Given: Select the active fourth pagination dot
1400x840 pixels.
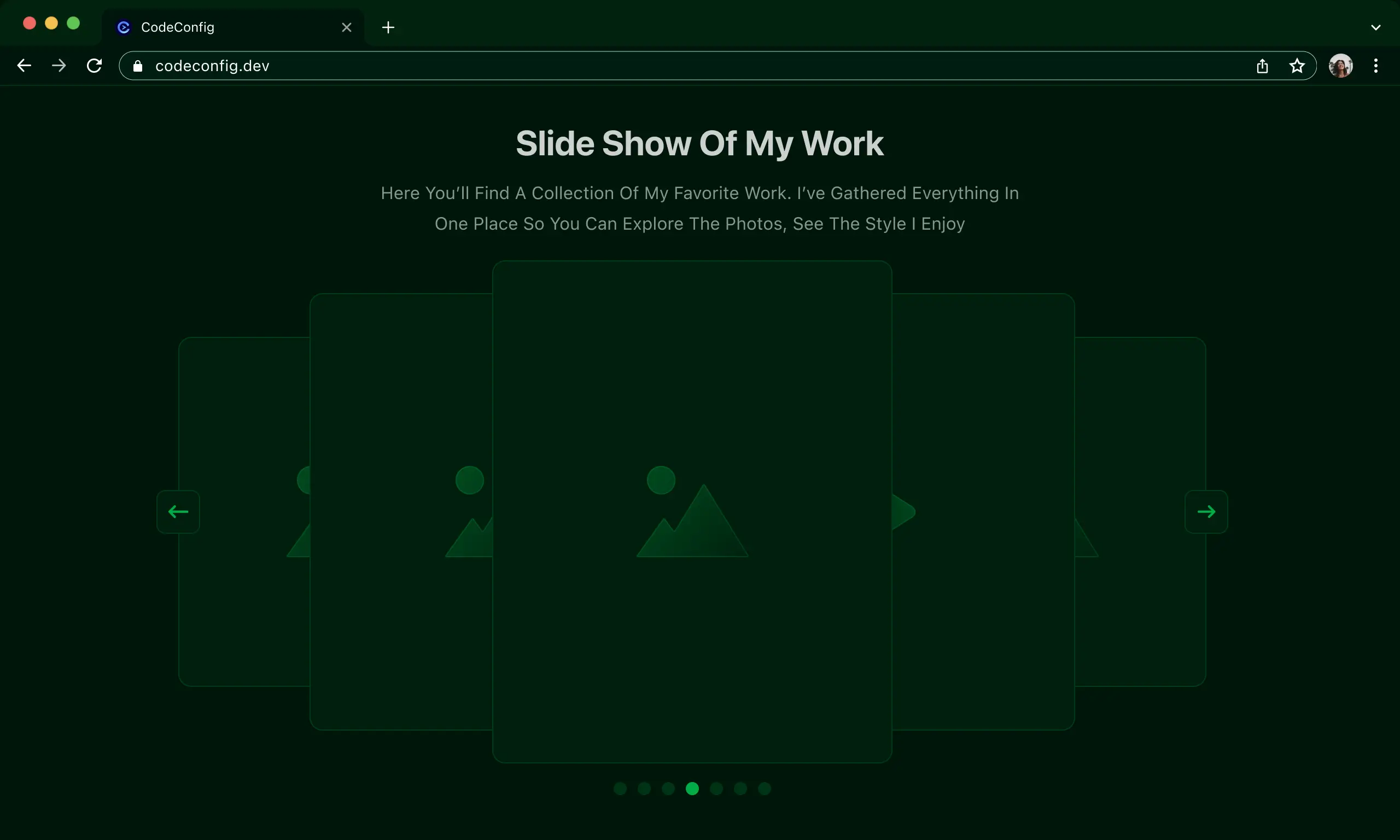Looking at the screenshot, I should (x=691, y=788).
